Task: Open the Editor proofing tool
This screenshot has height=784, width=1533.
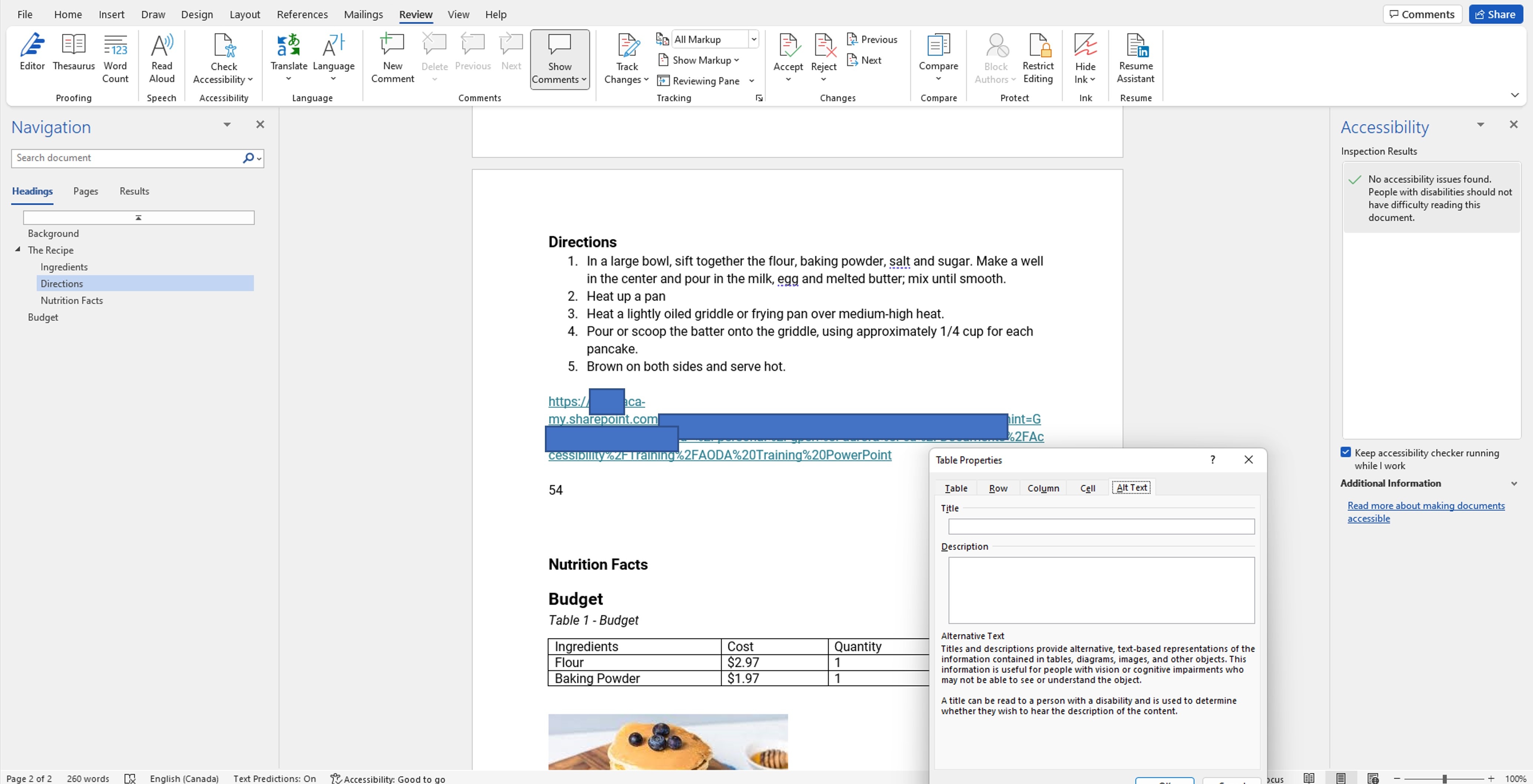Action: pos(32,52)
